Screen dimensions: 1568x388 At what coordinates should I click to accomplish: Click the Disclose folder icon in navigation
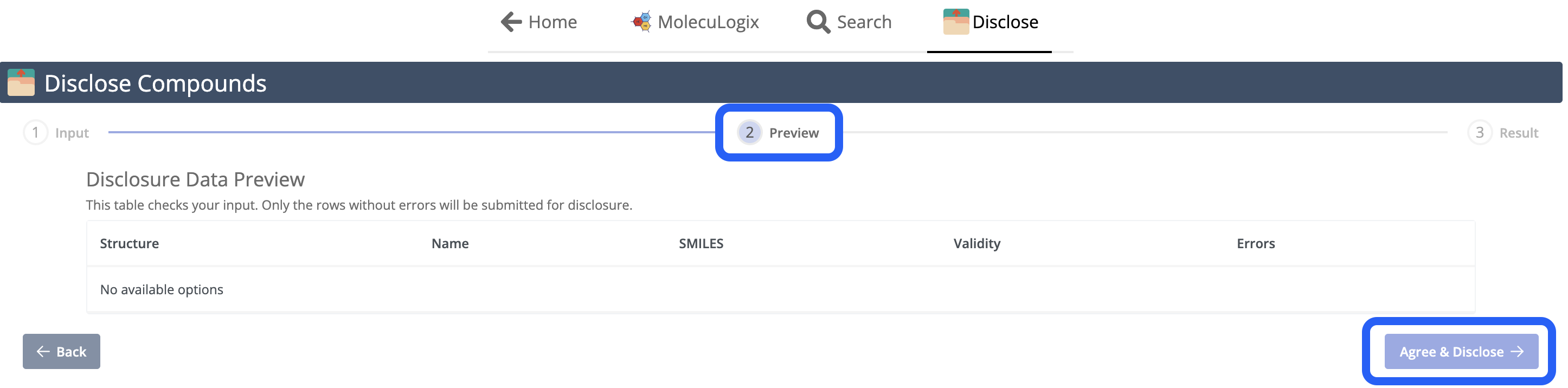[956, 21]
